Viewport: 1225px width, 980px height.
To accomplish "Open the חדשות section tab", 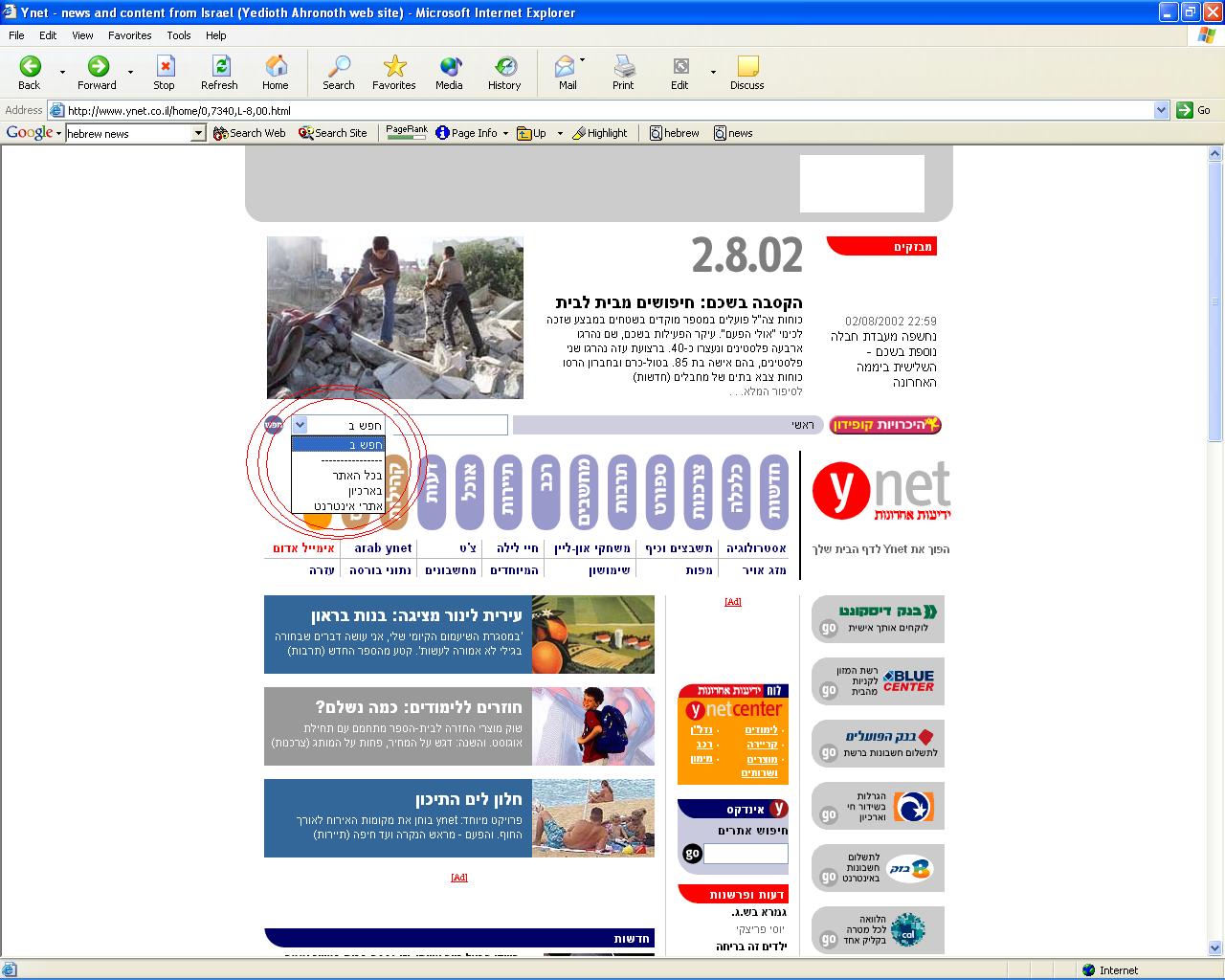I will (x=774, y=492).
